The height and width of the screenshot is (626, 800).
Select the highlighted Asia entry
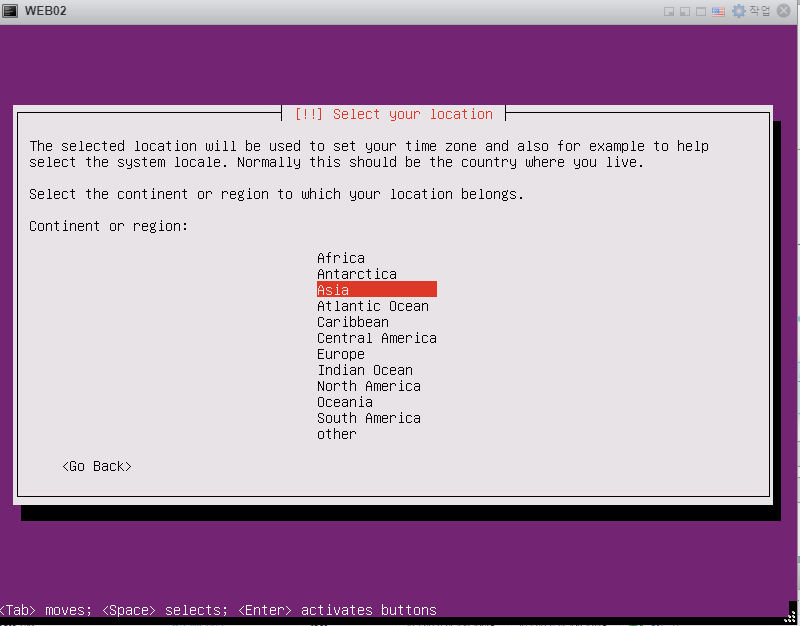(x=377, y=290)
